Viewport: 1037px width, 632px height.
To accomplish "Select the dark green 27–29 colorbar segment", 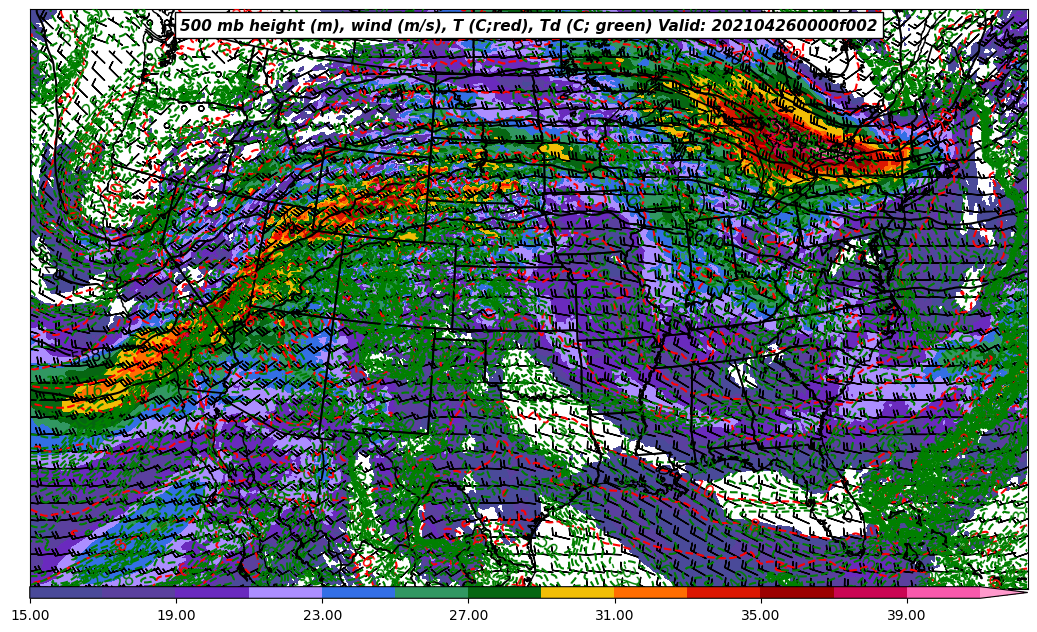I will click(504, 592).
